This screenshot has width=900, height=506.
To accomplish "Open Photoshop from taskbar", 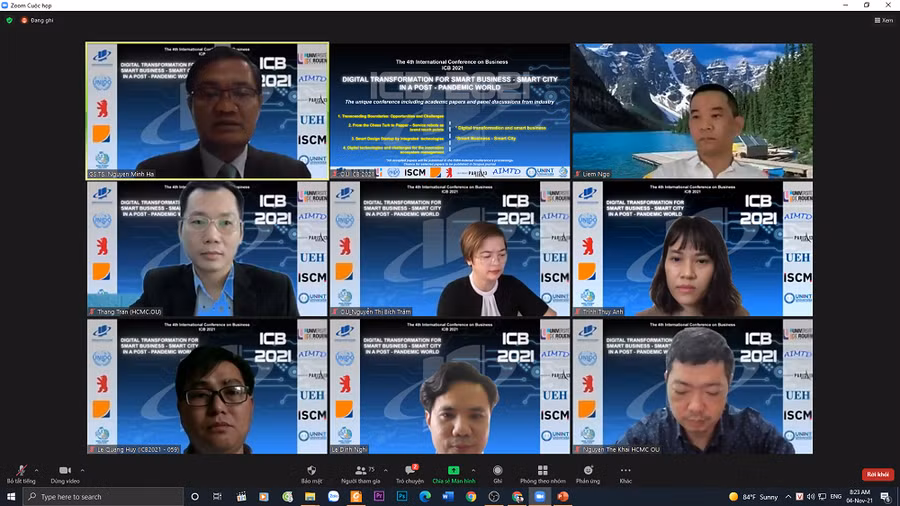I will [402, 497].
